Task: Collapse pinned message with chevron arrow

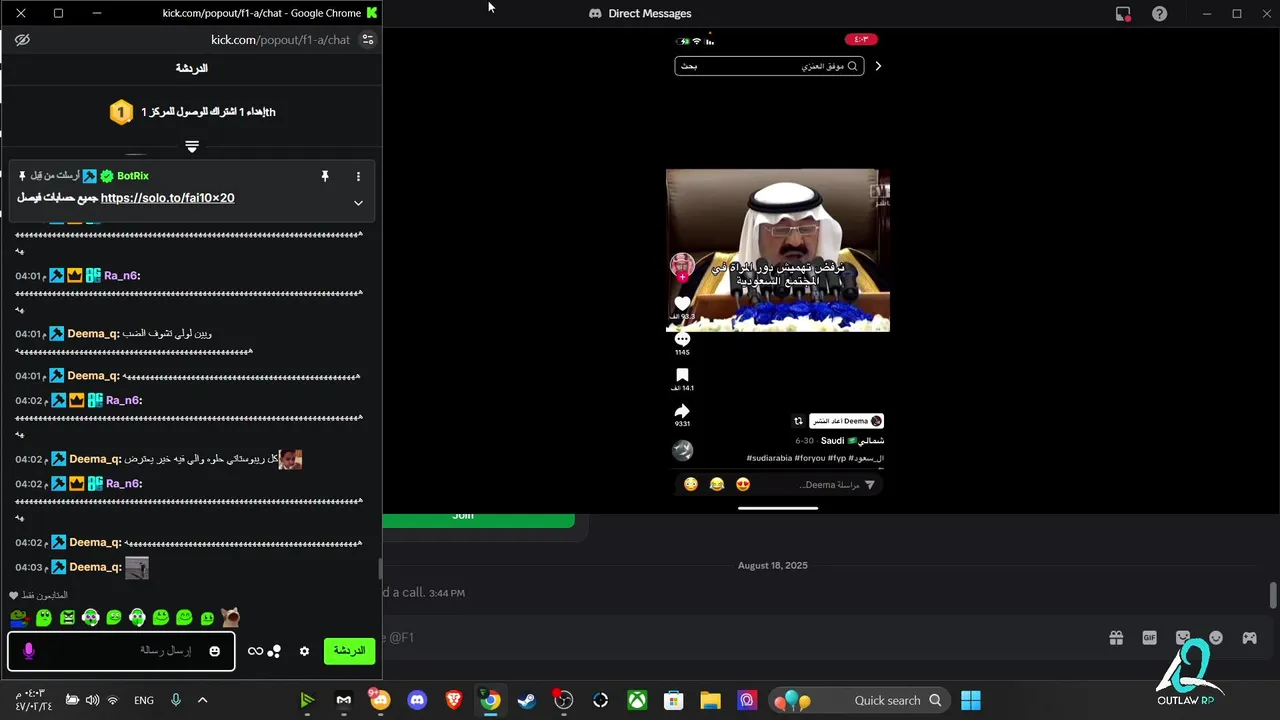Action: coord(358,203)
